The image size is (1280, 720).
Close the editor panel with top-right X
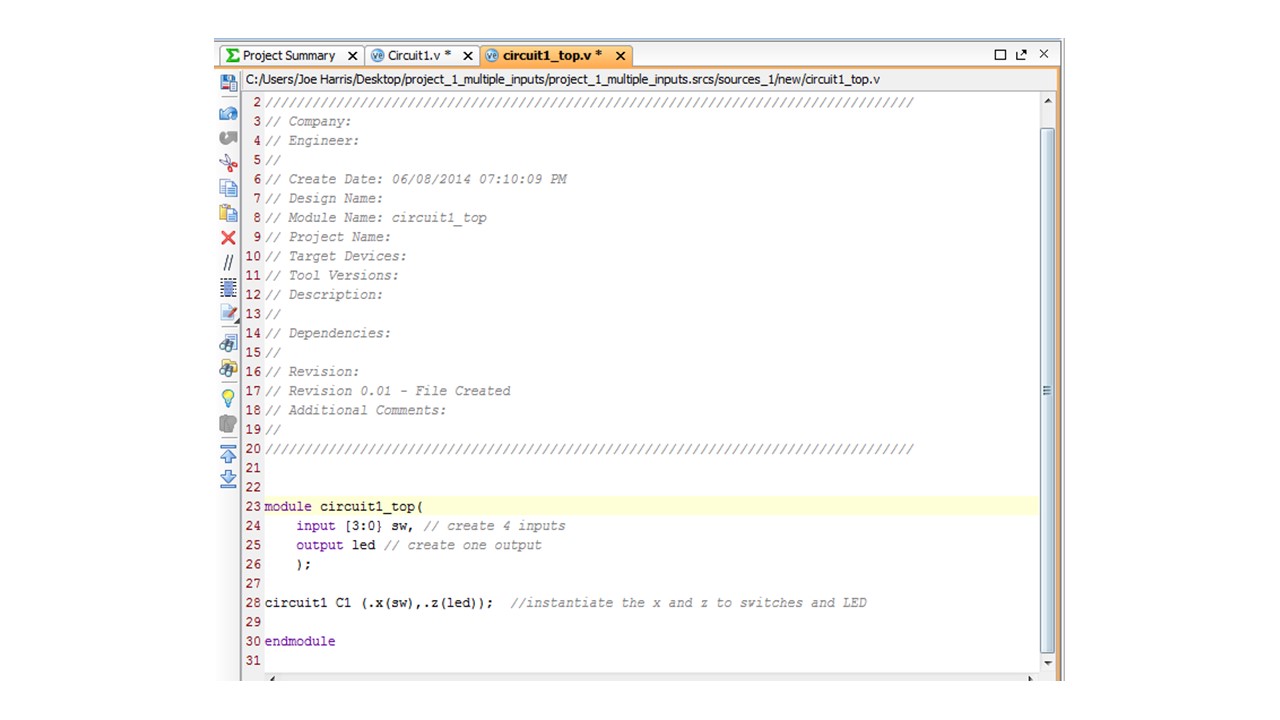(1044, 54)
